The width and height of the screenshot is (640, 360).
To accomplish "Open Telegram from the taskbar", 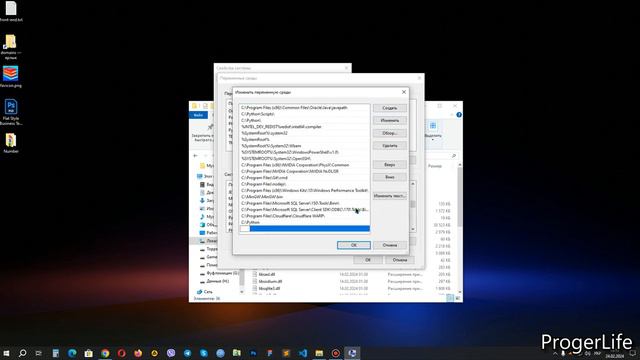I will pyautogui.click(x=187, y=353).
